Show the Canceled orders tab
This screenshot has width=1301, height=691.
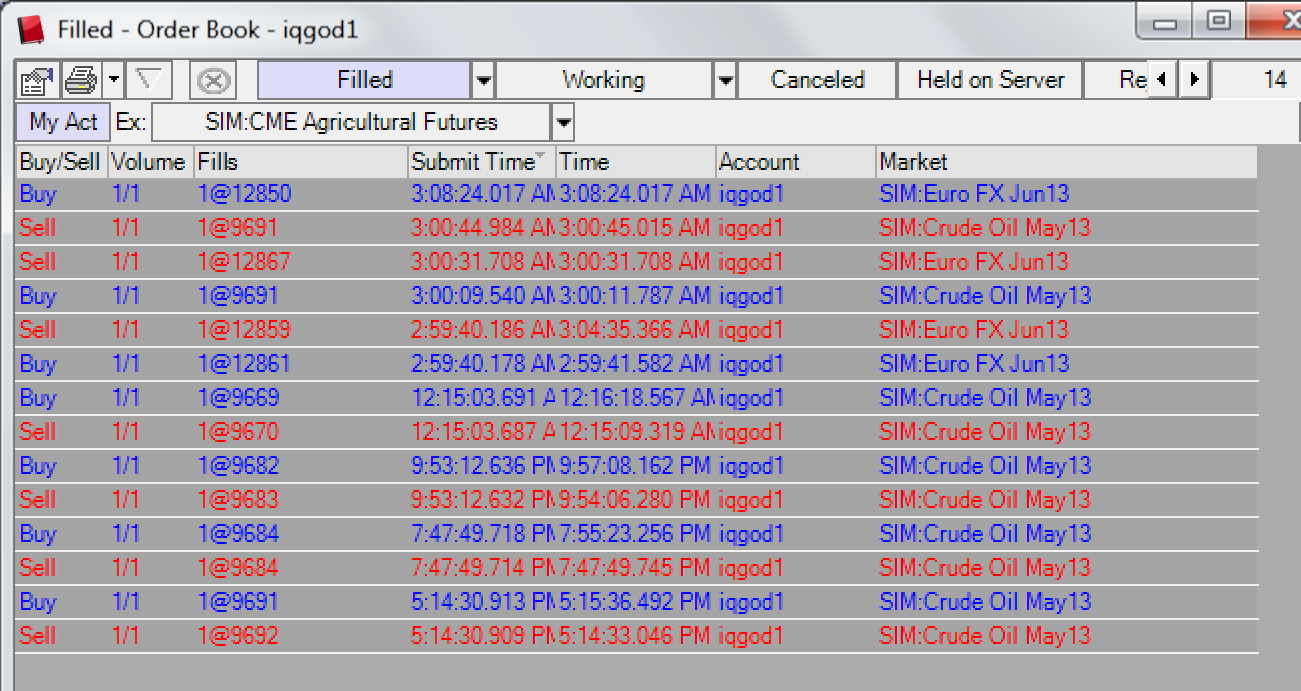coord(817,80)
